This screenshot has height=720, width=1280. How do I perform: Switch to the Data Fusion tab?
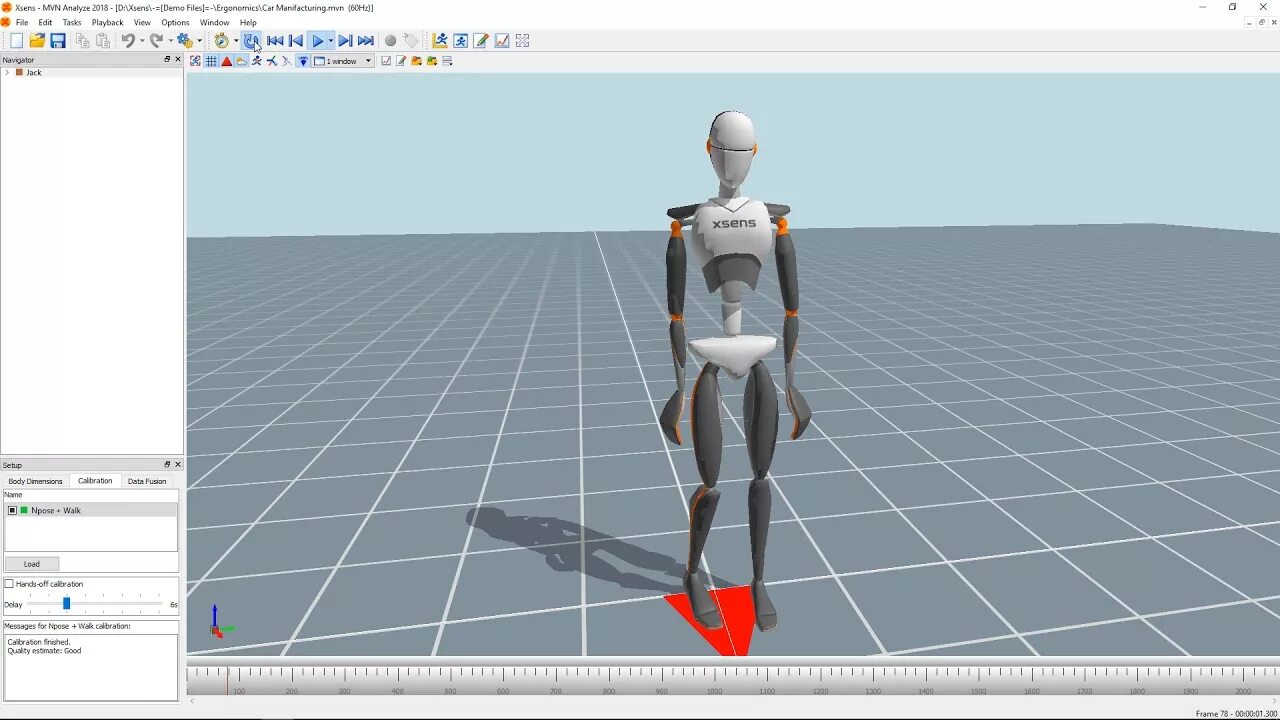[x=147, y=481]
